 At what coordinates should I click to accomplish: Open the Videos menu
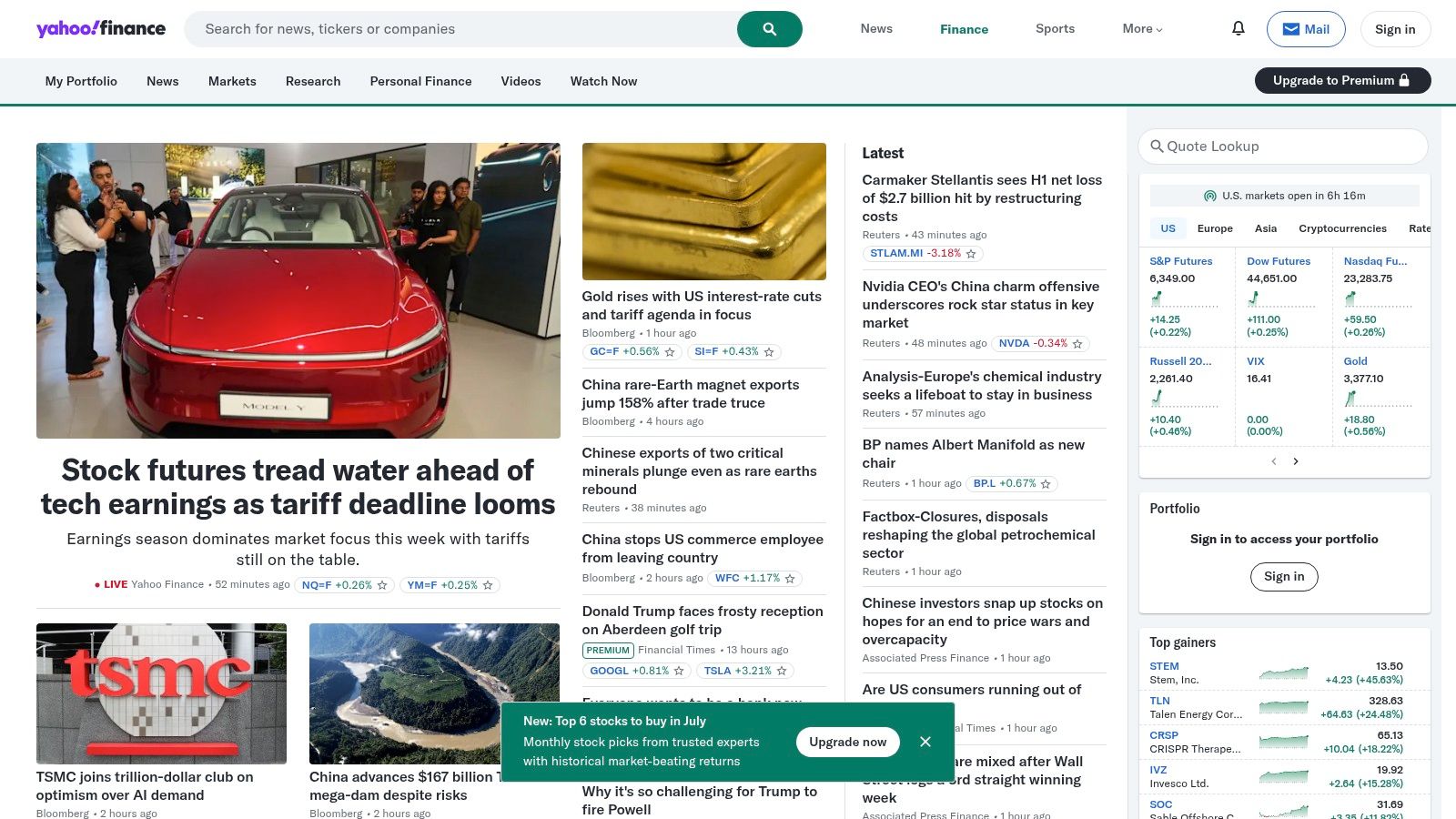[x=521, y=81]
